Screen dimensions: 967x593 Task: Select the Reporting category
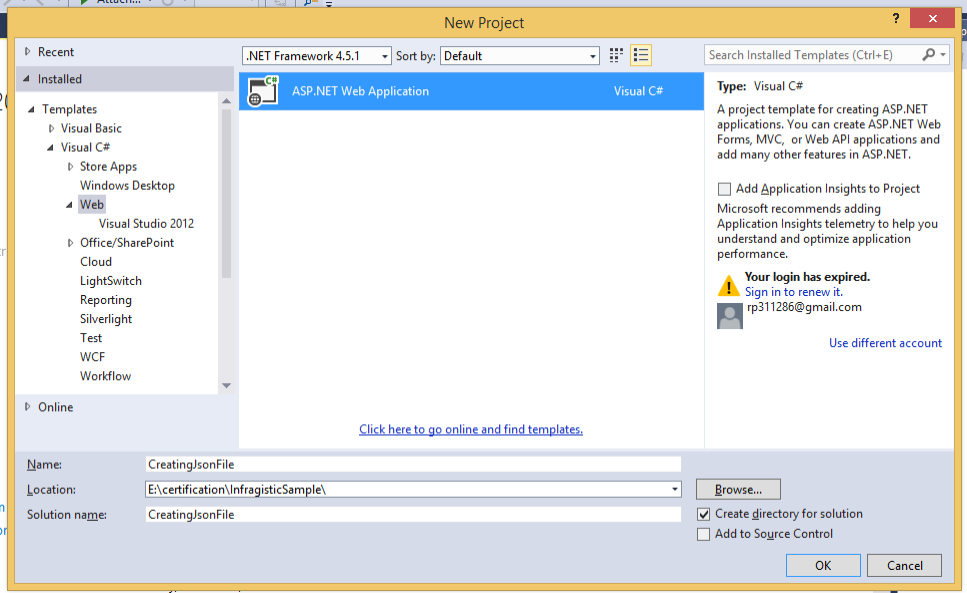coord(105,300)
